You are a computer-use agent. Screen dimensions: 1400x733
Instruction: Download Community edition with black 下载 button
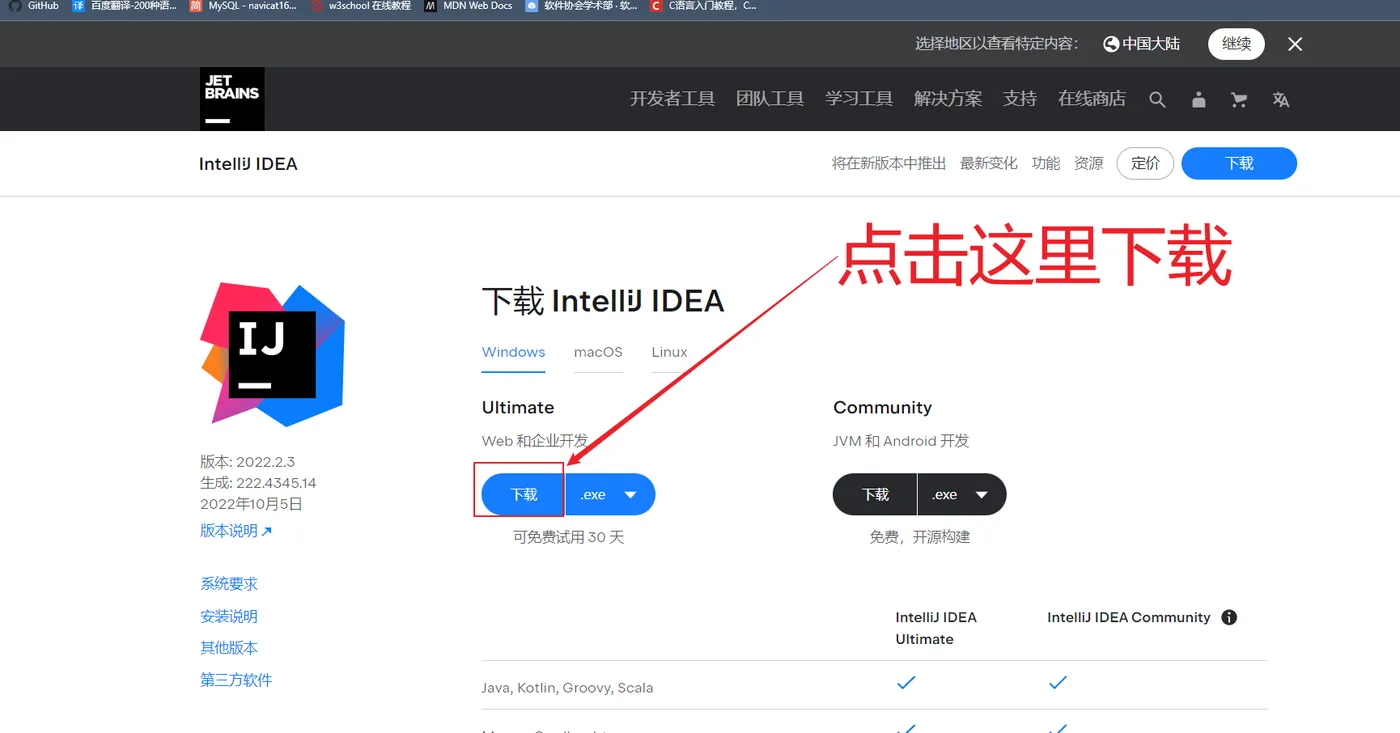tap(875, 495)
